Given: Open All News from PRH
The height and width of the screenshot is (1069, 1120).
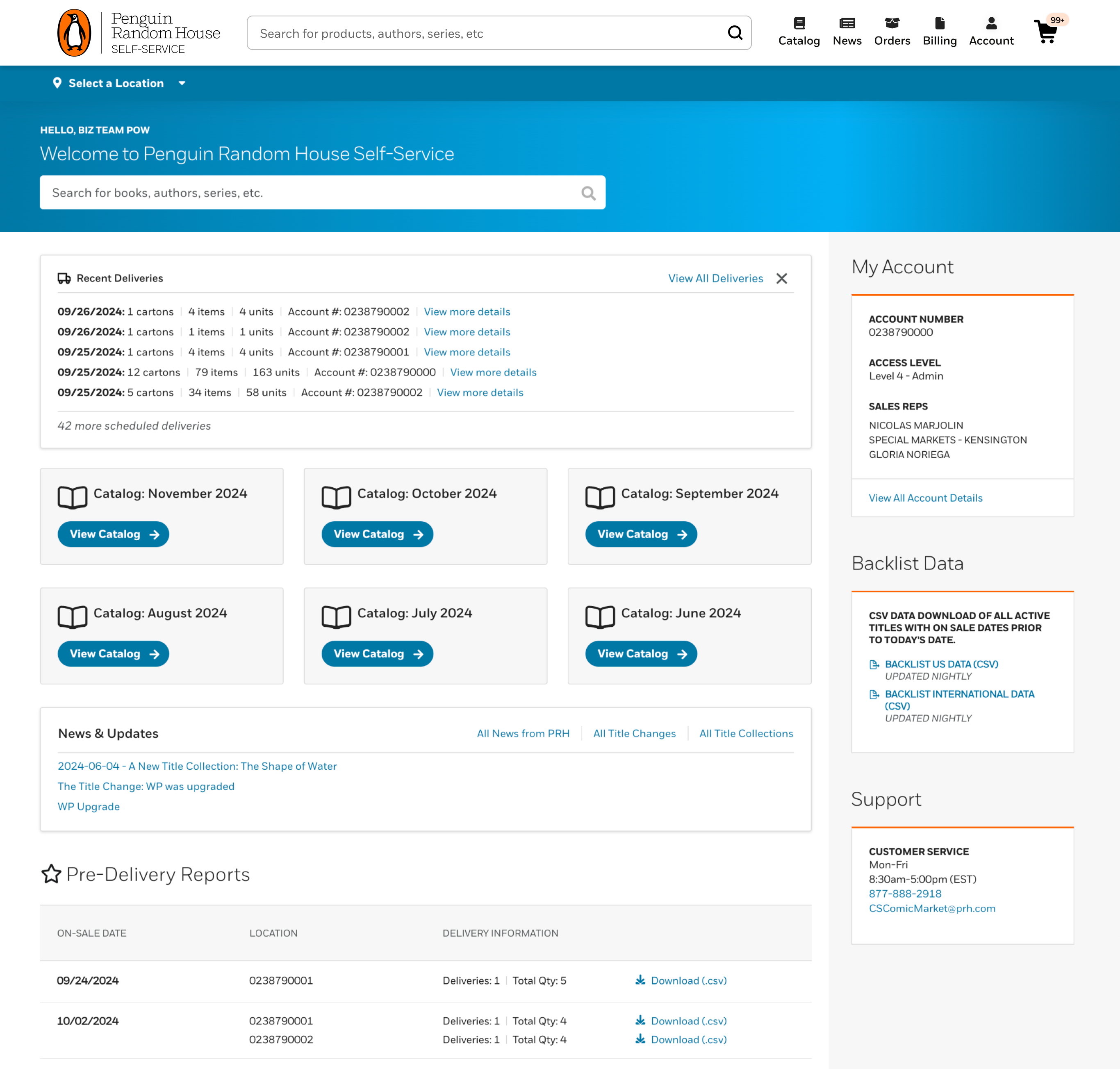Looking at the screenshot, I should pos(523,733).
